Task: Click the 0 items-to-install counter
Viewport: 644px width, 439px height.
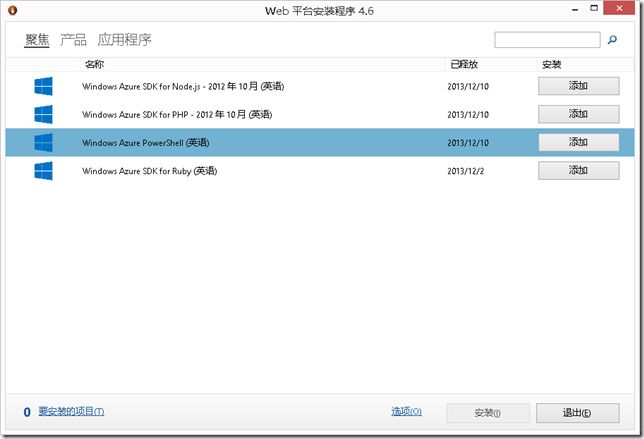Action: (x=27, y=412)
